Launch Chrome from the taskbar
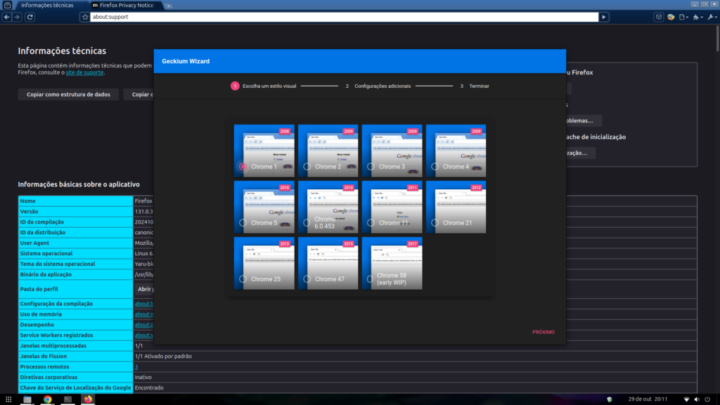Screen dimensions: 720x405 [x=47, y=399]
